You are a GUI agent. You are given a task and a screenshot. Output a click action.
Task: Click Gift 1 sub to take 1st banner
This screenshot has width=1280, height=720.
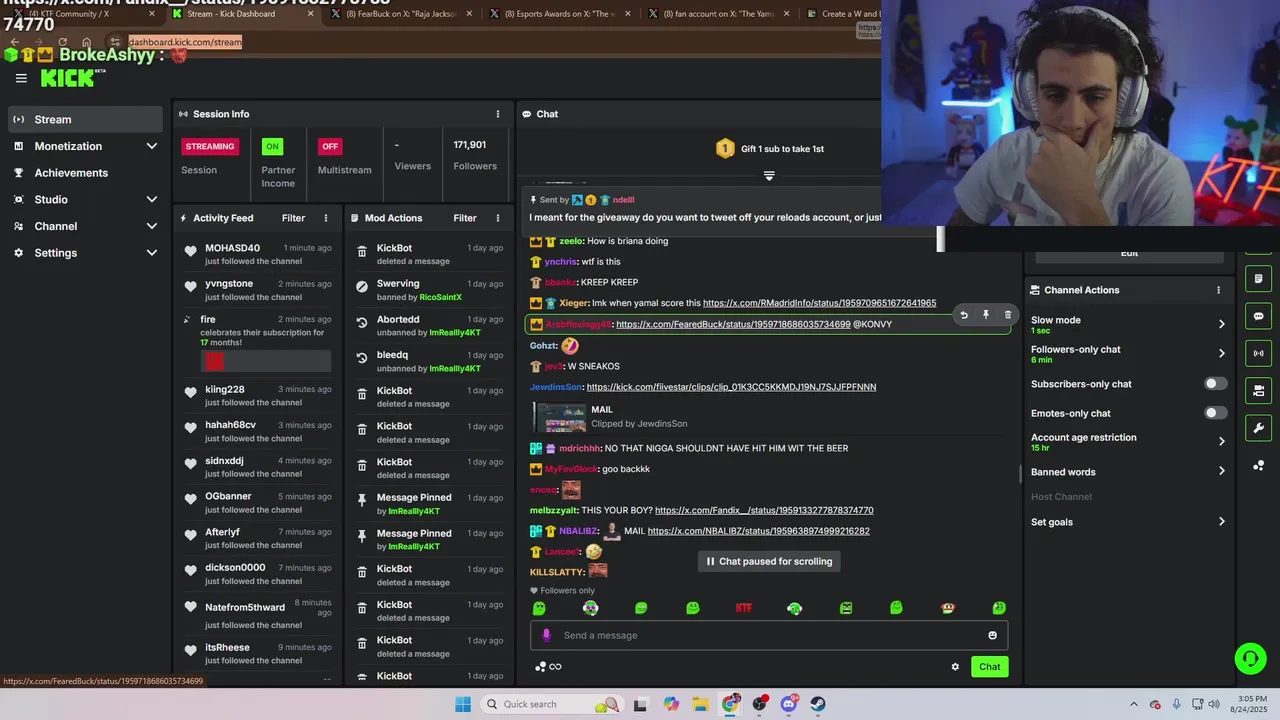coord(770,149)
